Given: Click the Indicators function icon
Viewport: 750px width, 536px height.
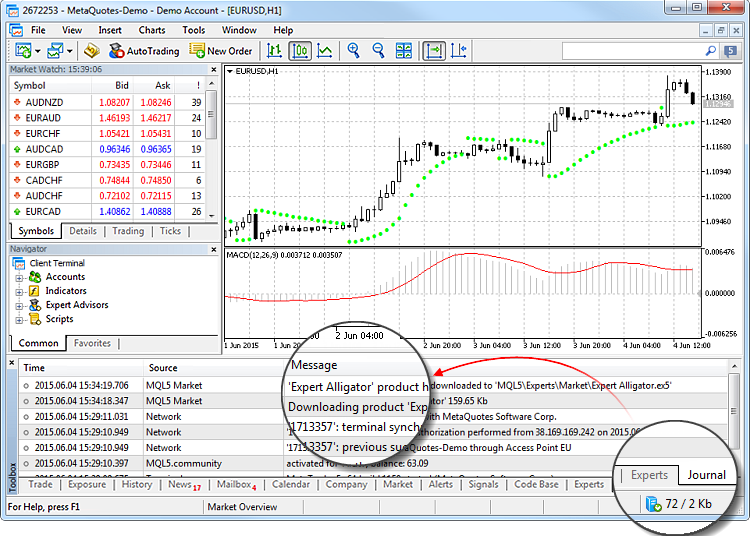Looking at the screenshot, I should (x=34, y=291).
